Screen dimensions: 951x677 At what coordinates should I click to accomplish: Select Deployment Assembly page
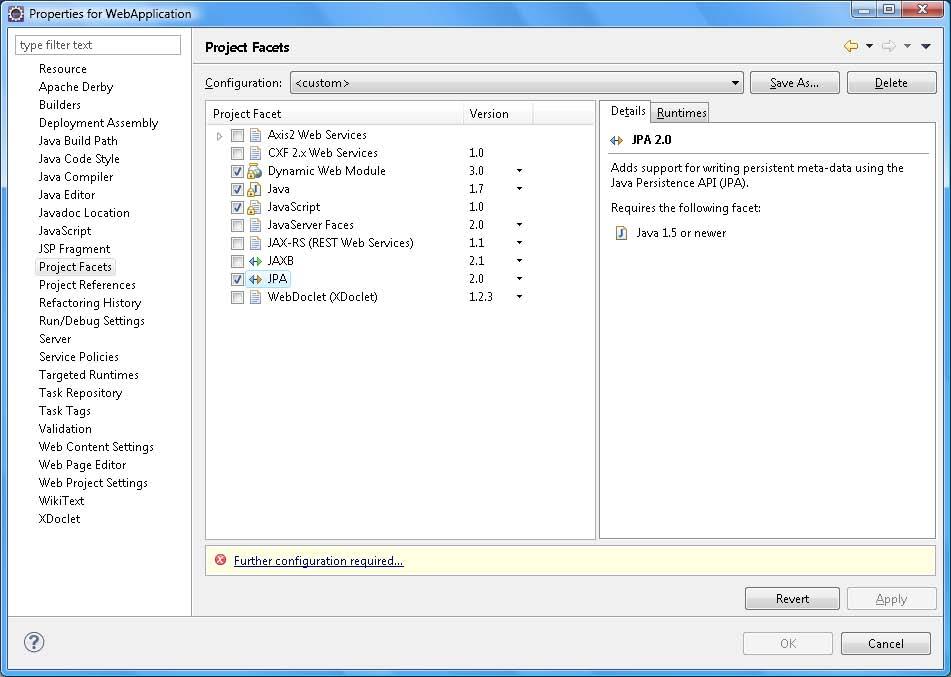coord(98,123)
